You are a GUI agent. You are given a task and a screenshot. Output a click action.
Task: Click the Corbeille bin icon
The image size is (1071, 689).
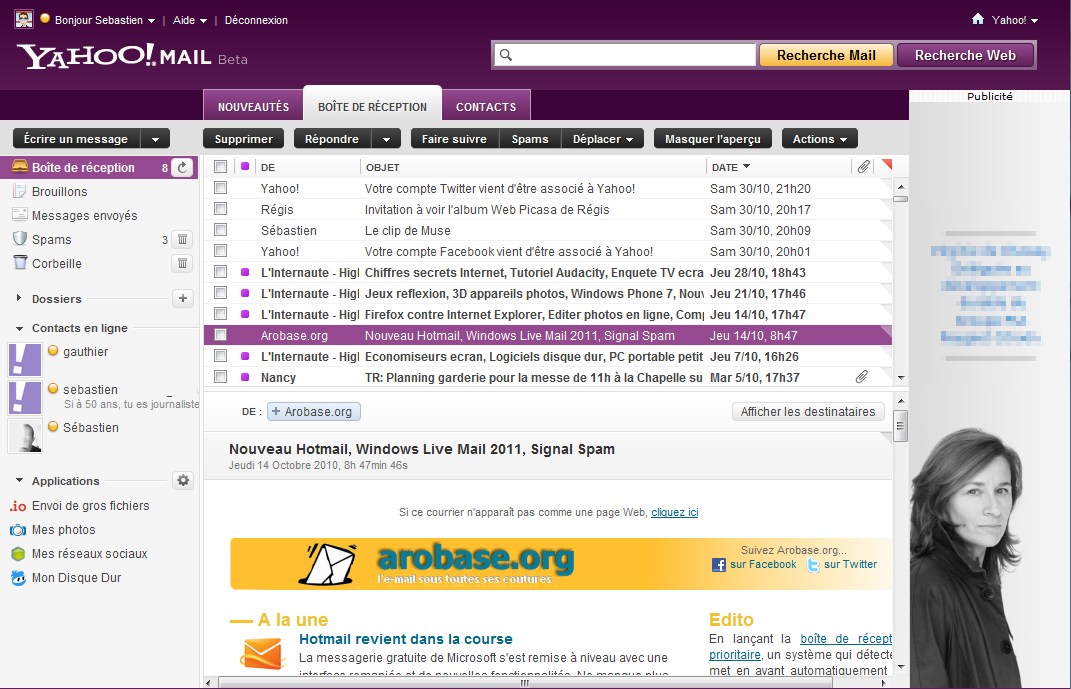coord(20,262)
